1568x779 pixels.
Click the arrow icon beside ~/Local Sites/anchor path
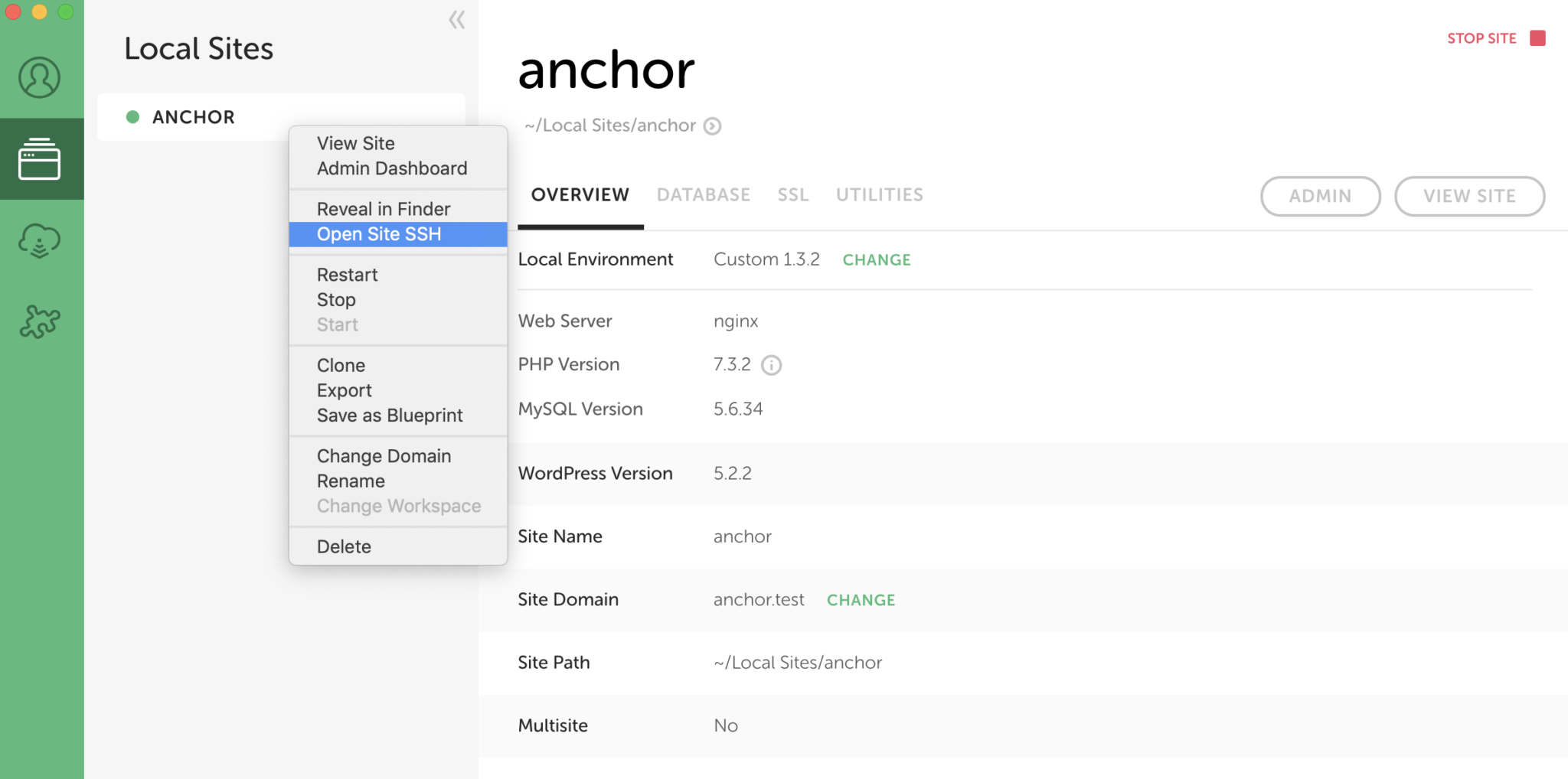tap(713, 125)
